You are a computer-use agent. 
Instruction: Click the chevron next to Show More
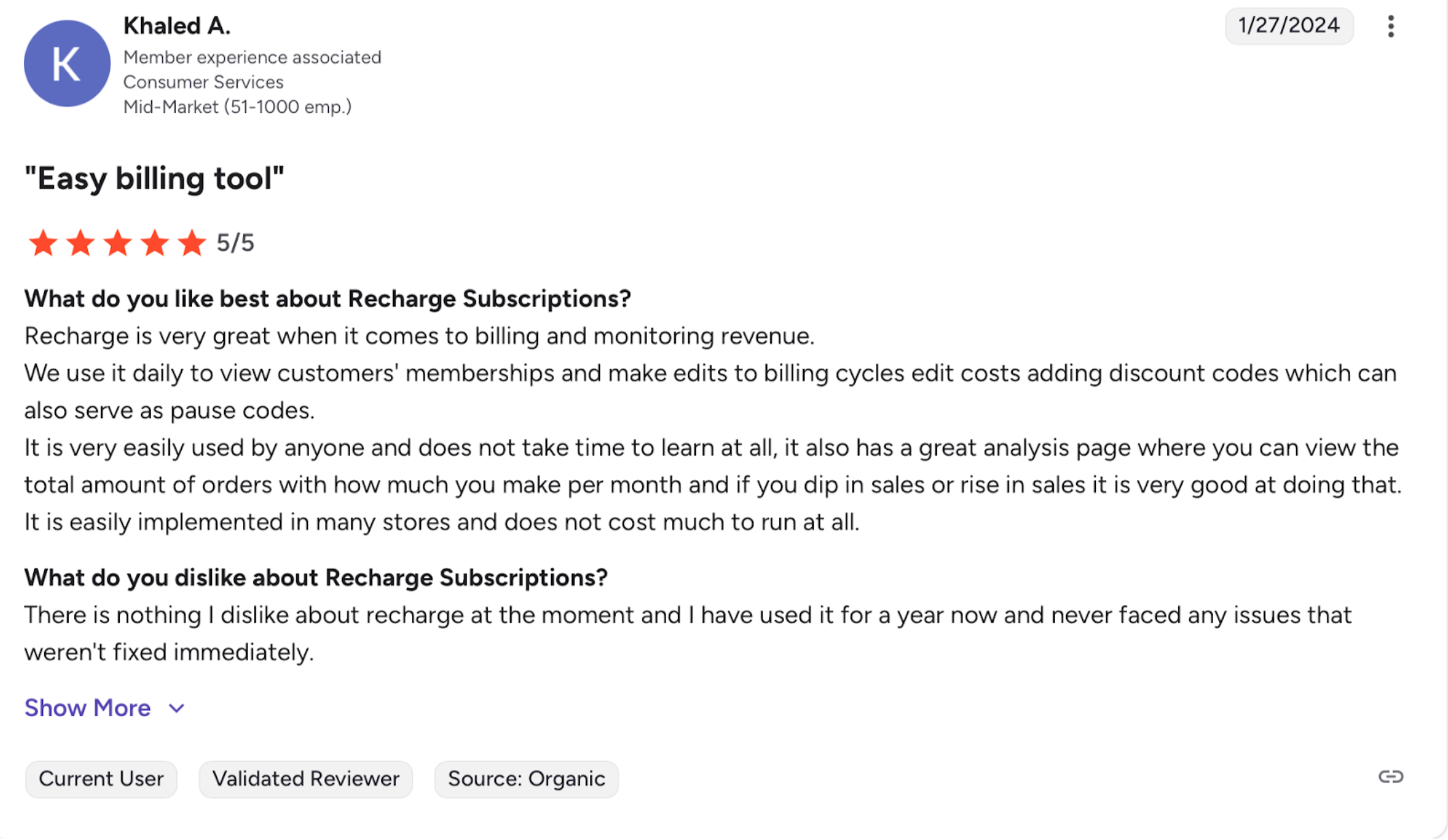(176, 708)
